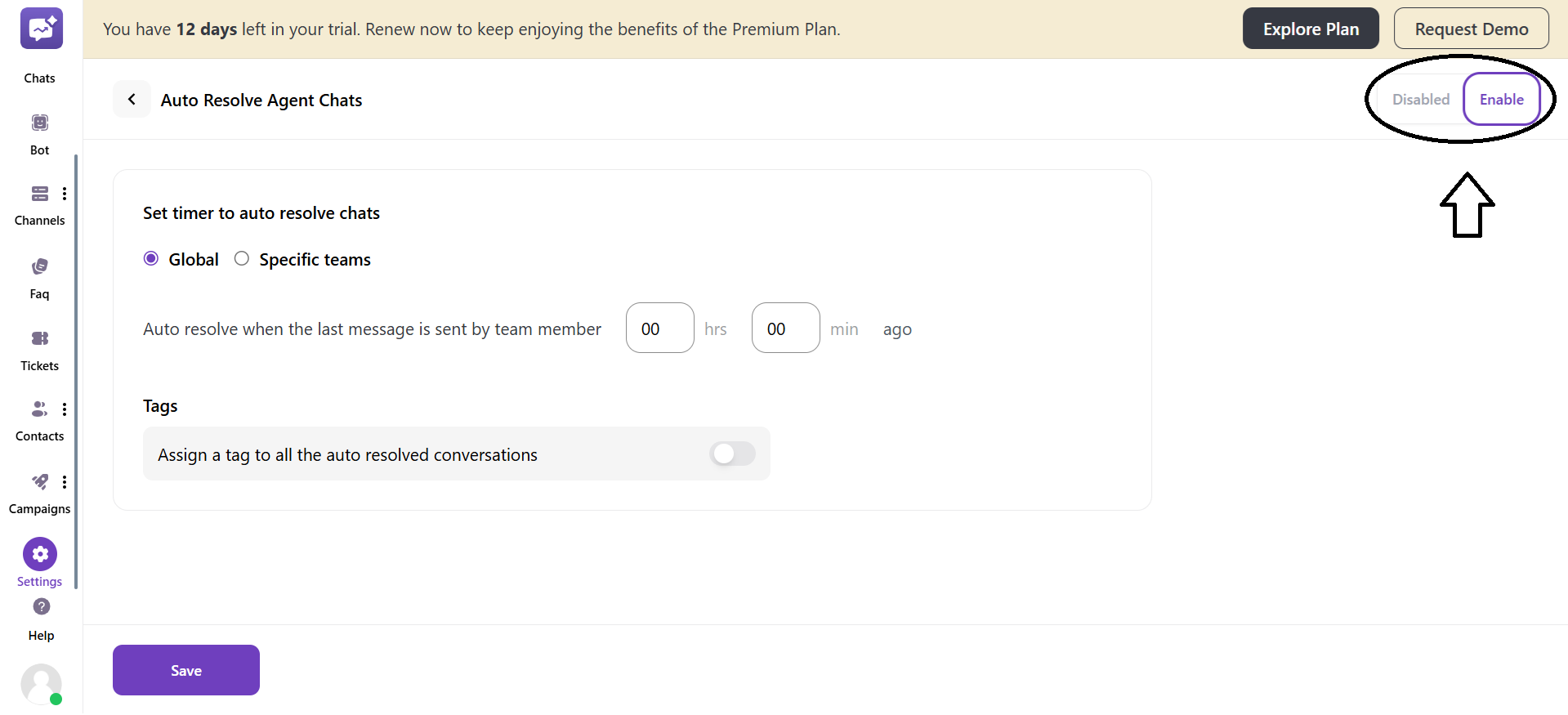Toggle assign tag to auto resolved conversations
Viewport: 1568px width, 715px height.
(x=732, y=454)
